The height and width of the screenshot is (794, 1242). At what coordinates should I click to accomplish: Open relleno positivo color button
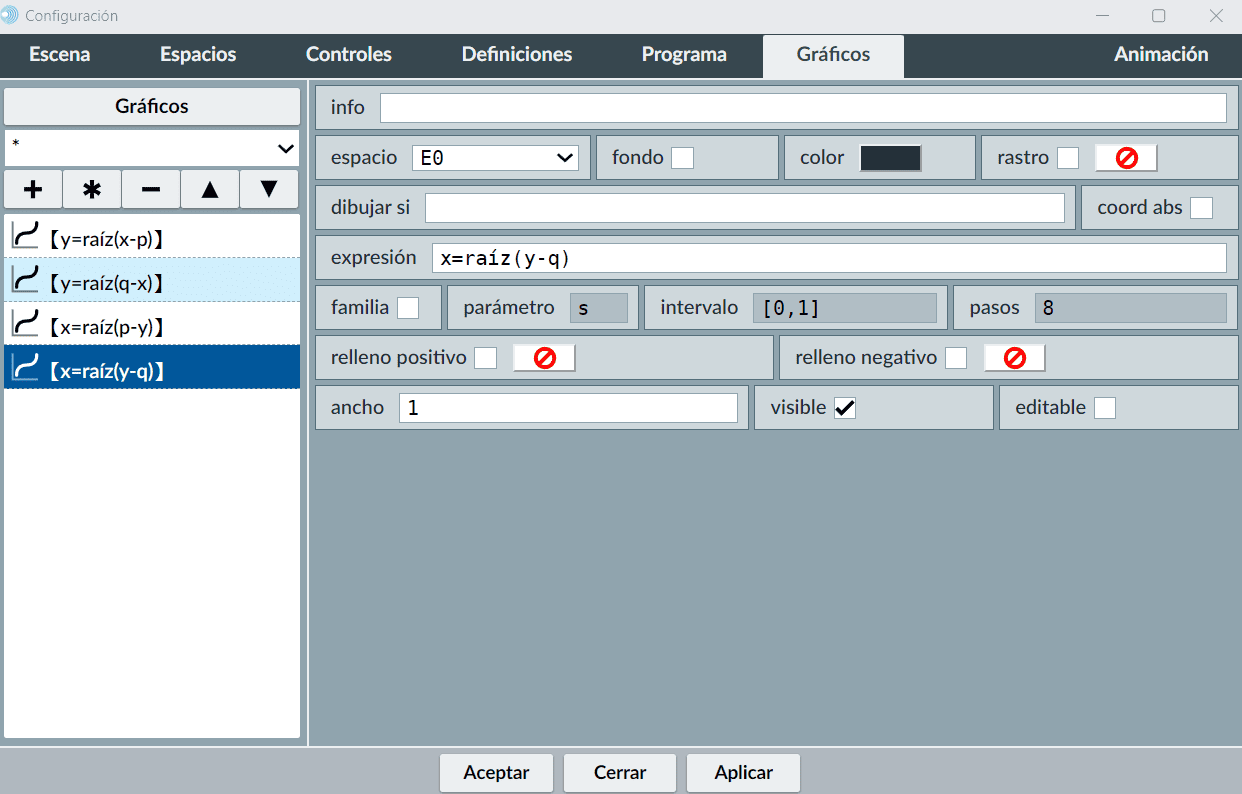tap(544, 358)
